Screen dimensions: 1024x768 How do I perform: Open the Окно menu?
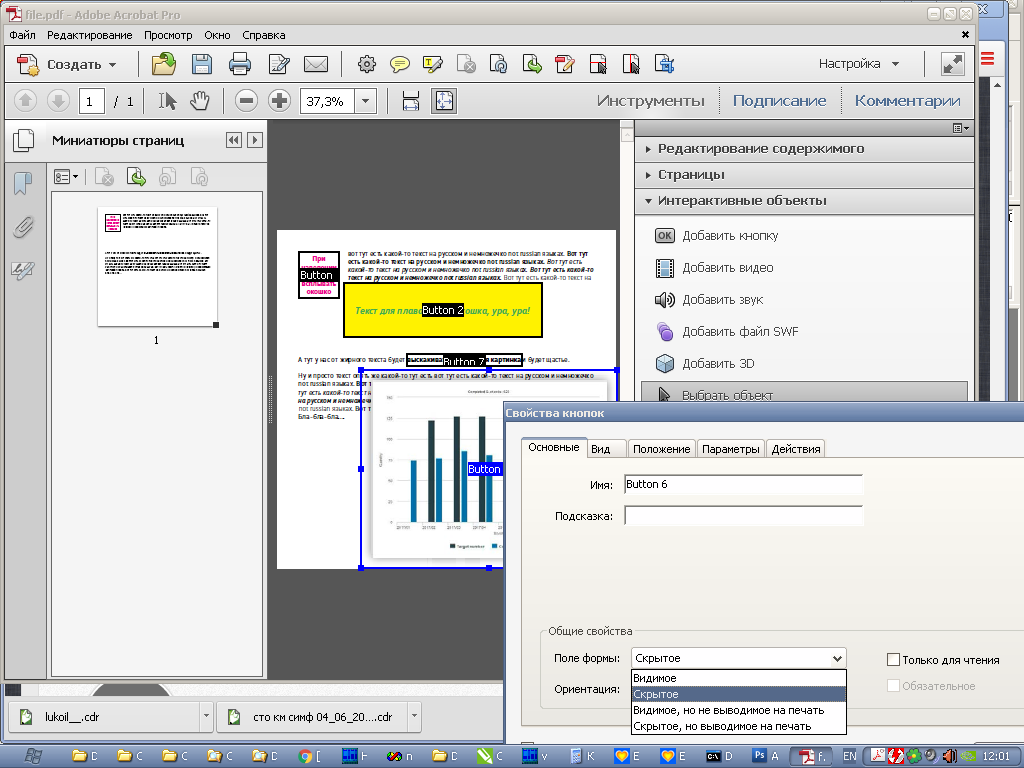[217, 35]
